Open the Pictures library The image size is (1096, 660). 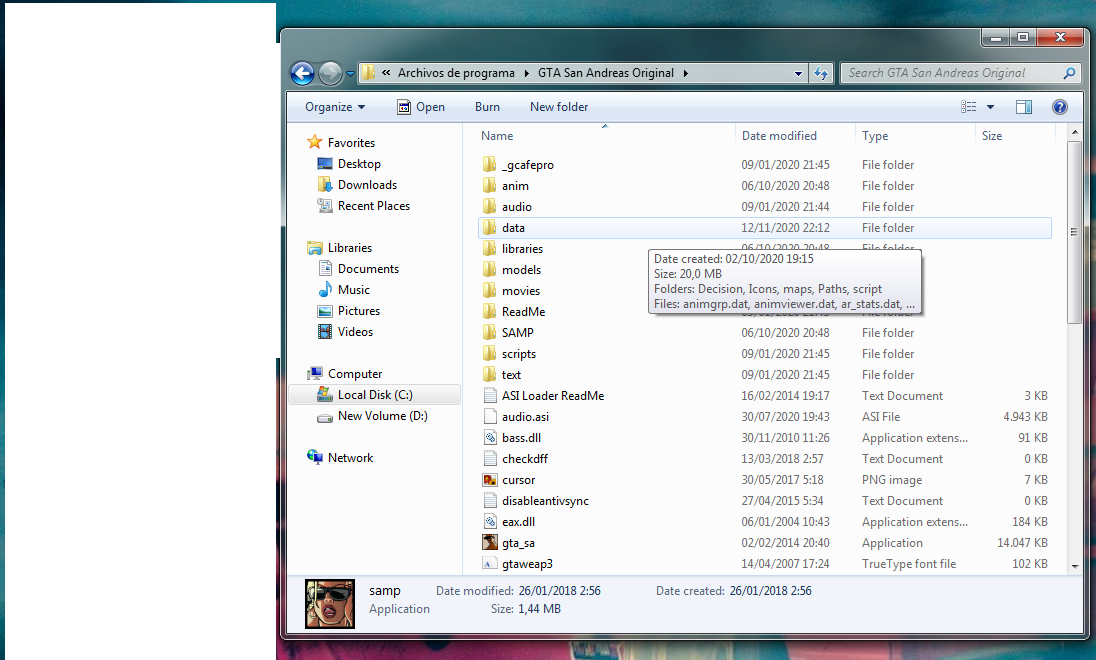[x=359, y=310]
